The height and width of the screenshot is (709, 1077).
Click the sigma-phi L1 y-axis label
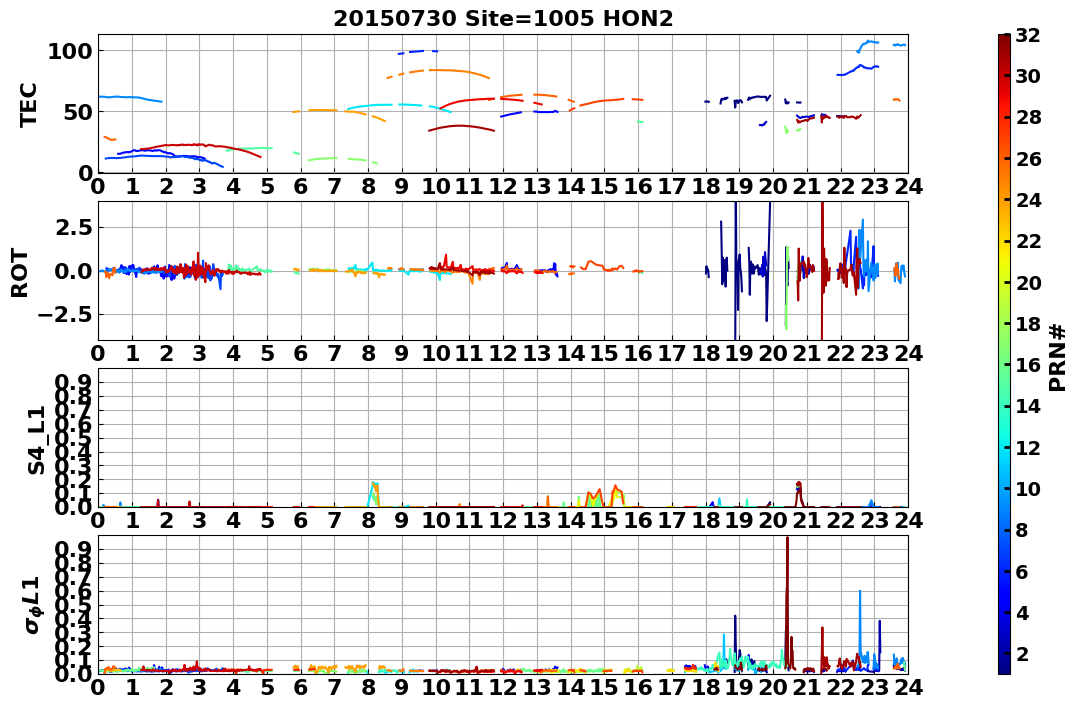(32, 605)
